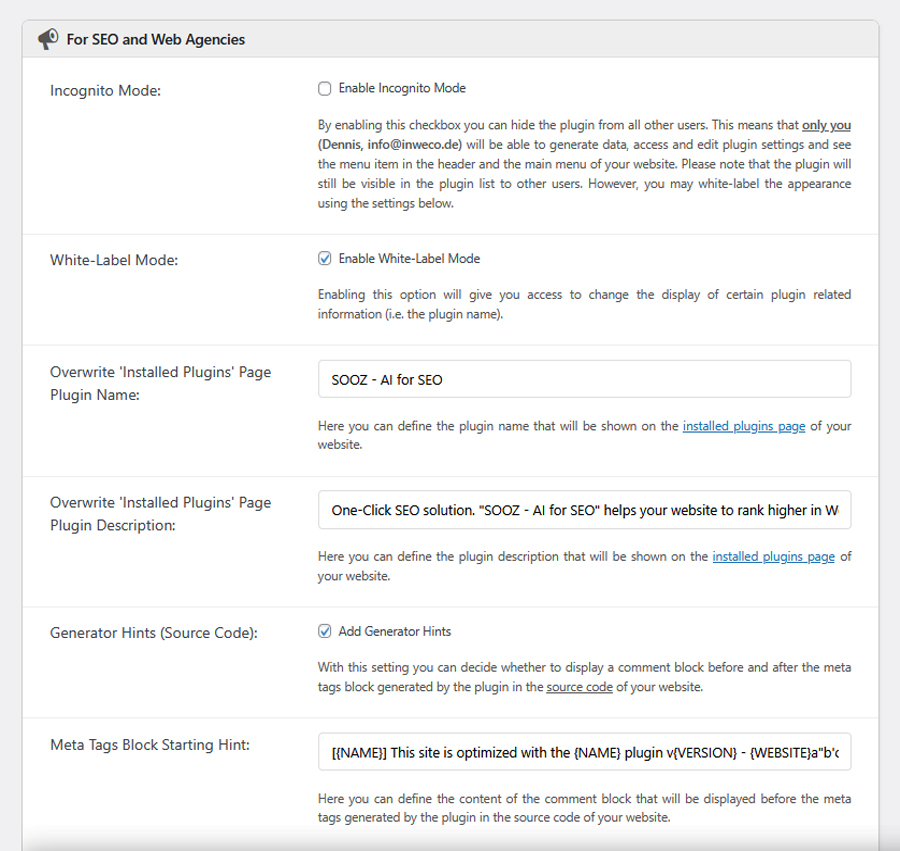Open 'installed plugins page' link in plugin name help text
Viewport: 900px width, 851px height.
pyautogui.click(x=743, y=426)
